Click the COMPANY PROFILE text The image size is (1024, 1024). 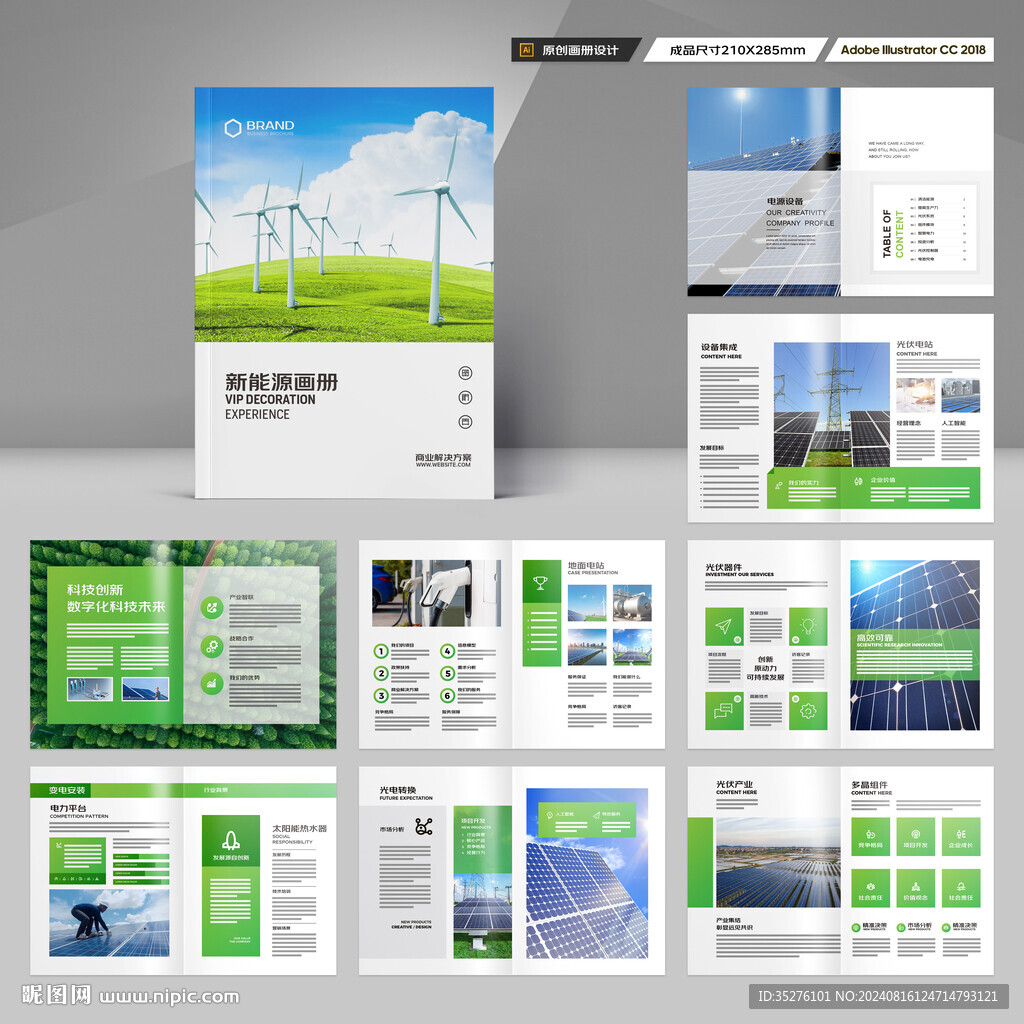tap(800, 223)
